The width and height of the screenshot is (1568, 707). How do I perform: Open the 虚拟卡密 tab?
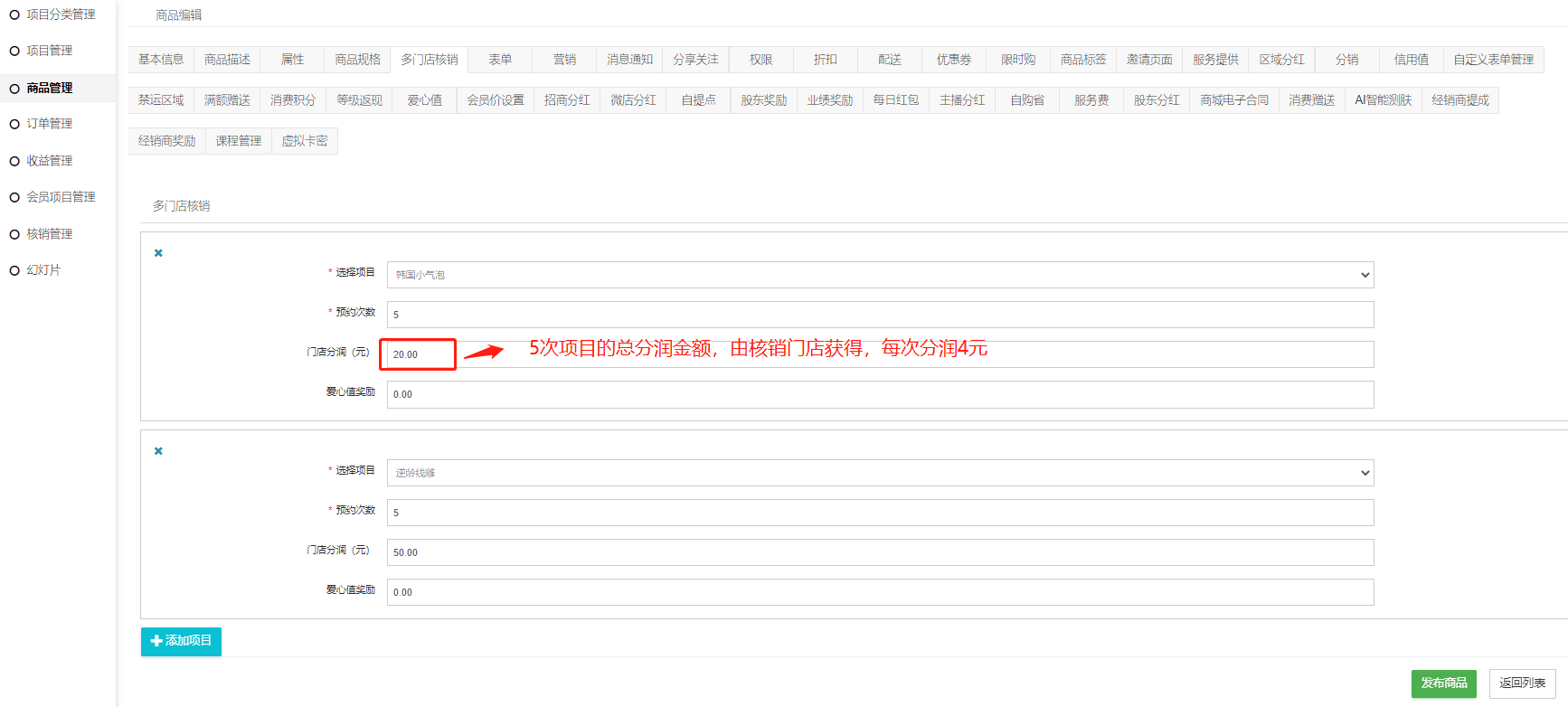pyautogui.click(x=305, y=141)
